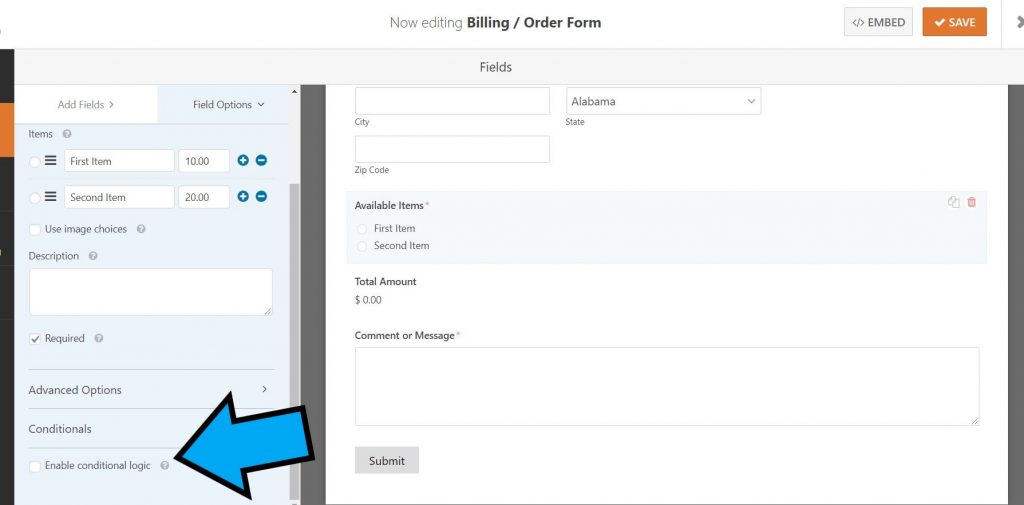This screenshot has height=505, width=1024.
Task: Open the State dropdown showing Alabama
Action: (664, 101)
